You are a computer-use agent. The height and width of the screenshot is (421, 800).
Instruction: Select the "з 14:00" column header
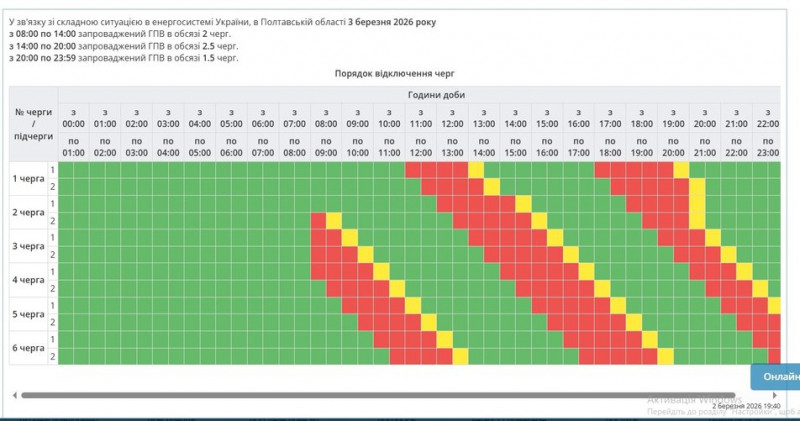pos(515,117)
